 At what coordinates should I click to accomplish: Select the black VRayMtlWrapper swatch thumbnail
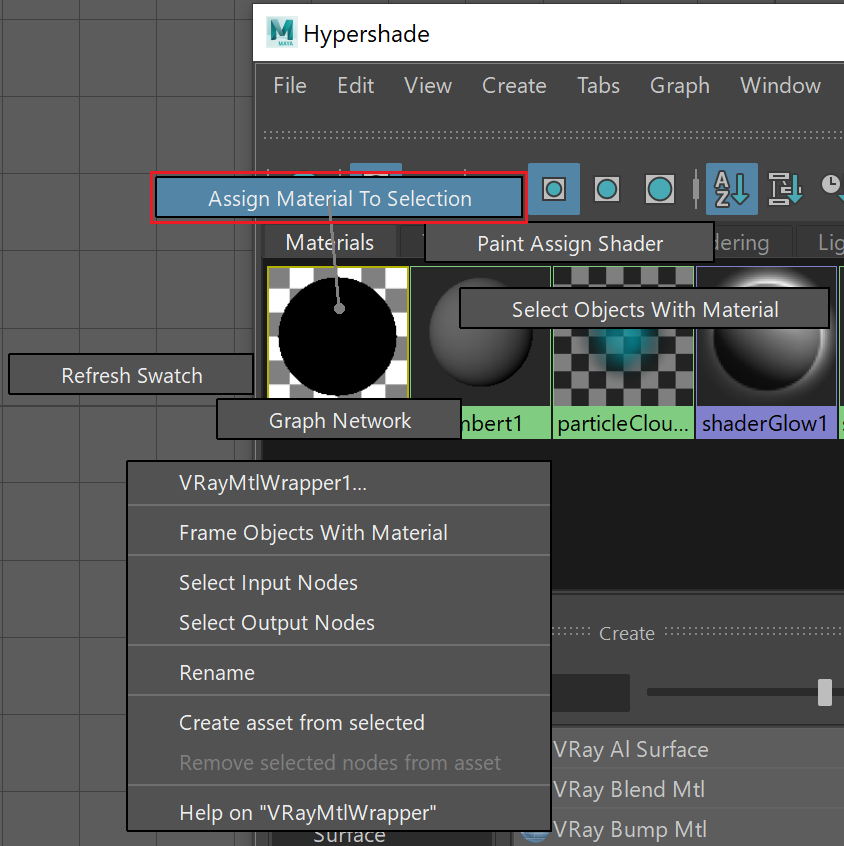[x=338, y=335]
